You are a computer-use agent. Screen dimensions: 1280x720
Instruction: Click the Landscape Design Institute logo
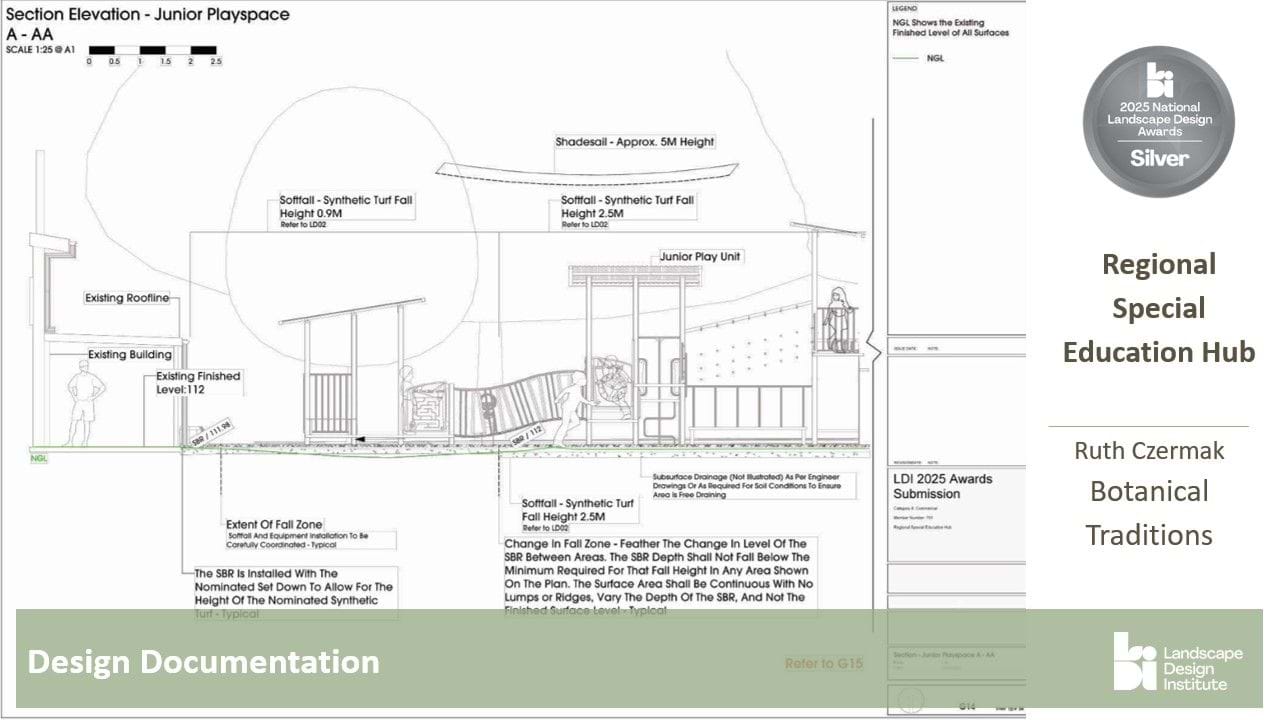click(x=1178, y=661)
